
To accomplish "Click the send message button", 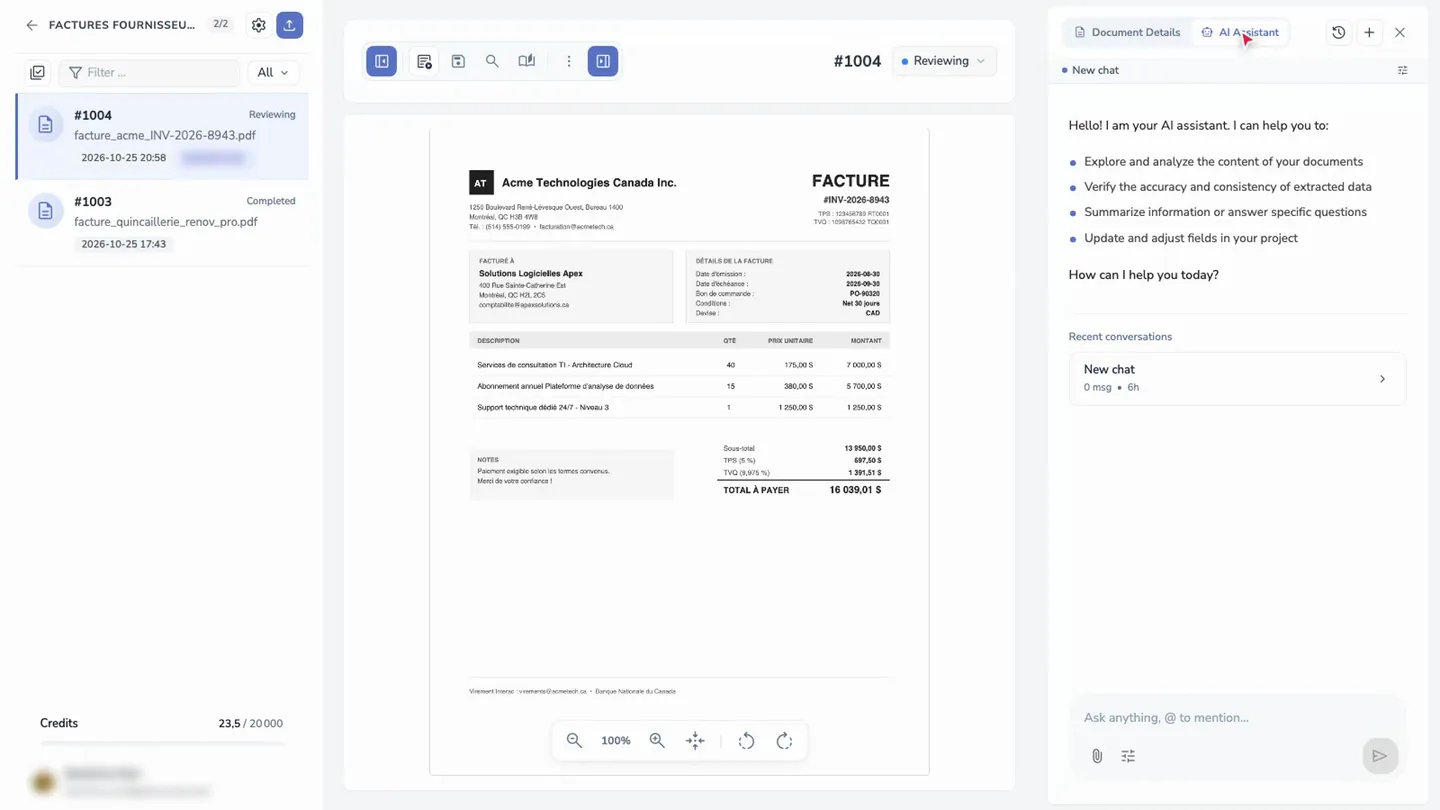I will [1380, 756].
